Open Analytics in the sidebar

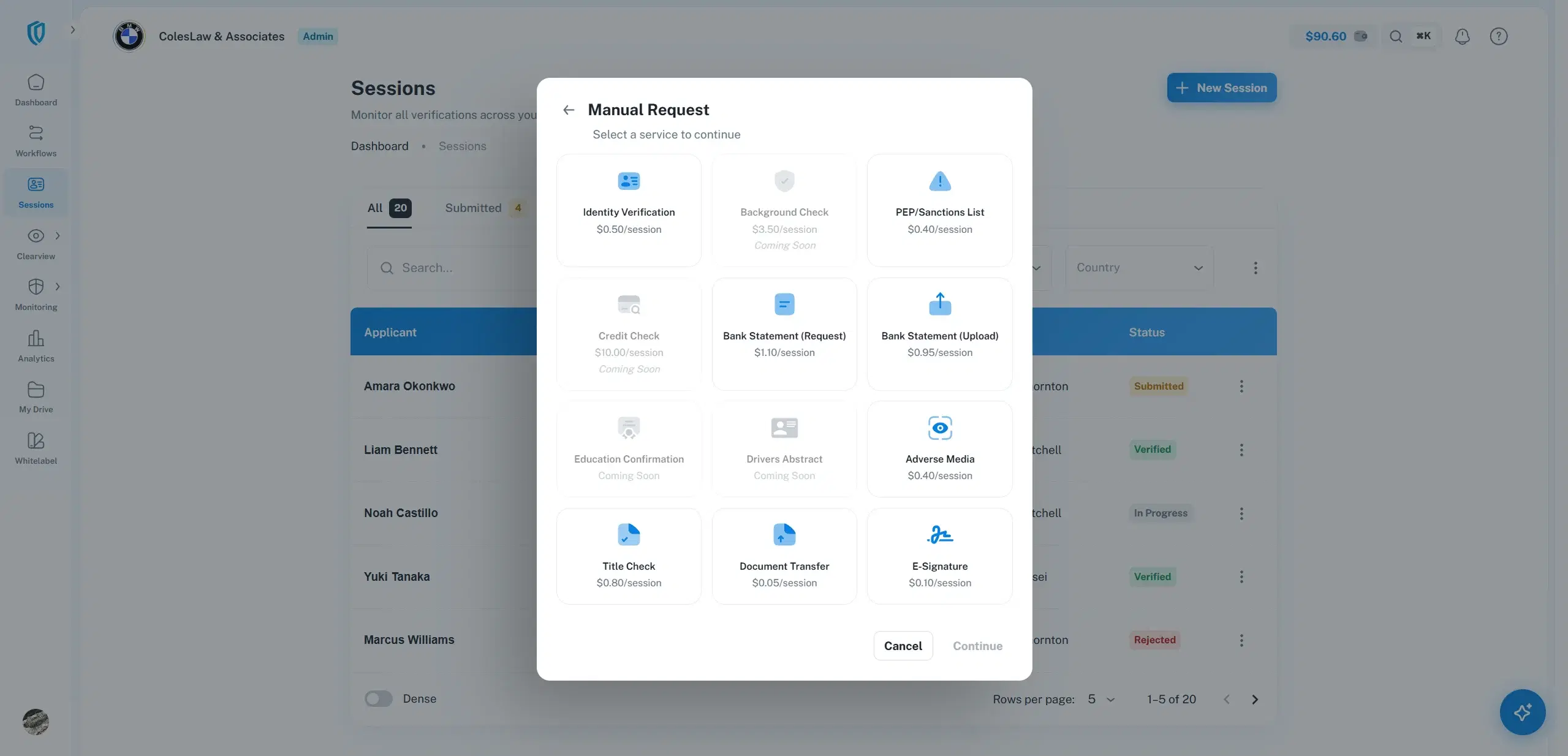click(36, 346)
